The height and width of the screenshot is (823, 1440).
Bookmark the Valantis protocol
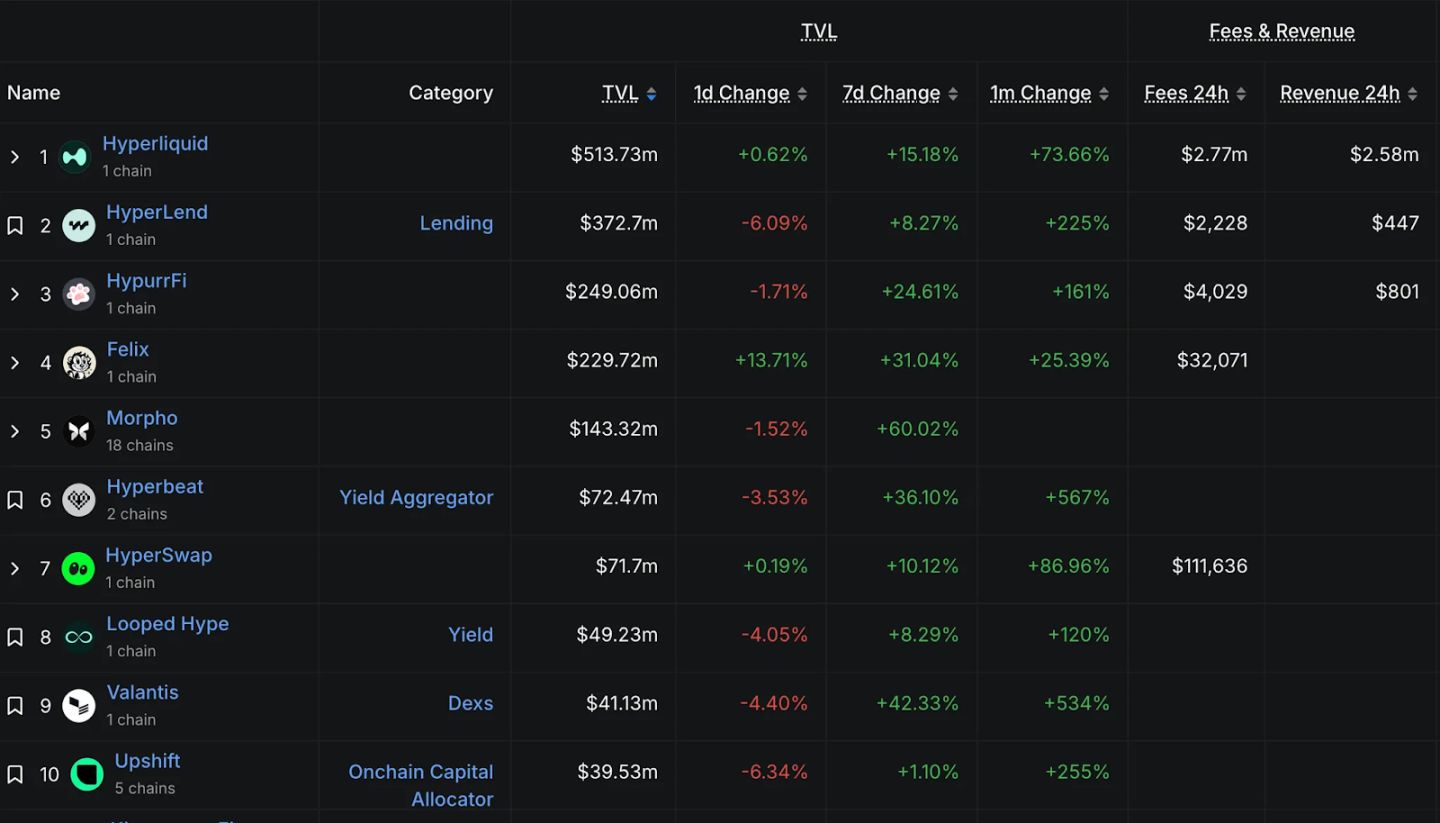[15, 706]
